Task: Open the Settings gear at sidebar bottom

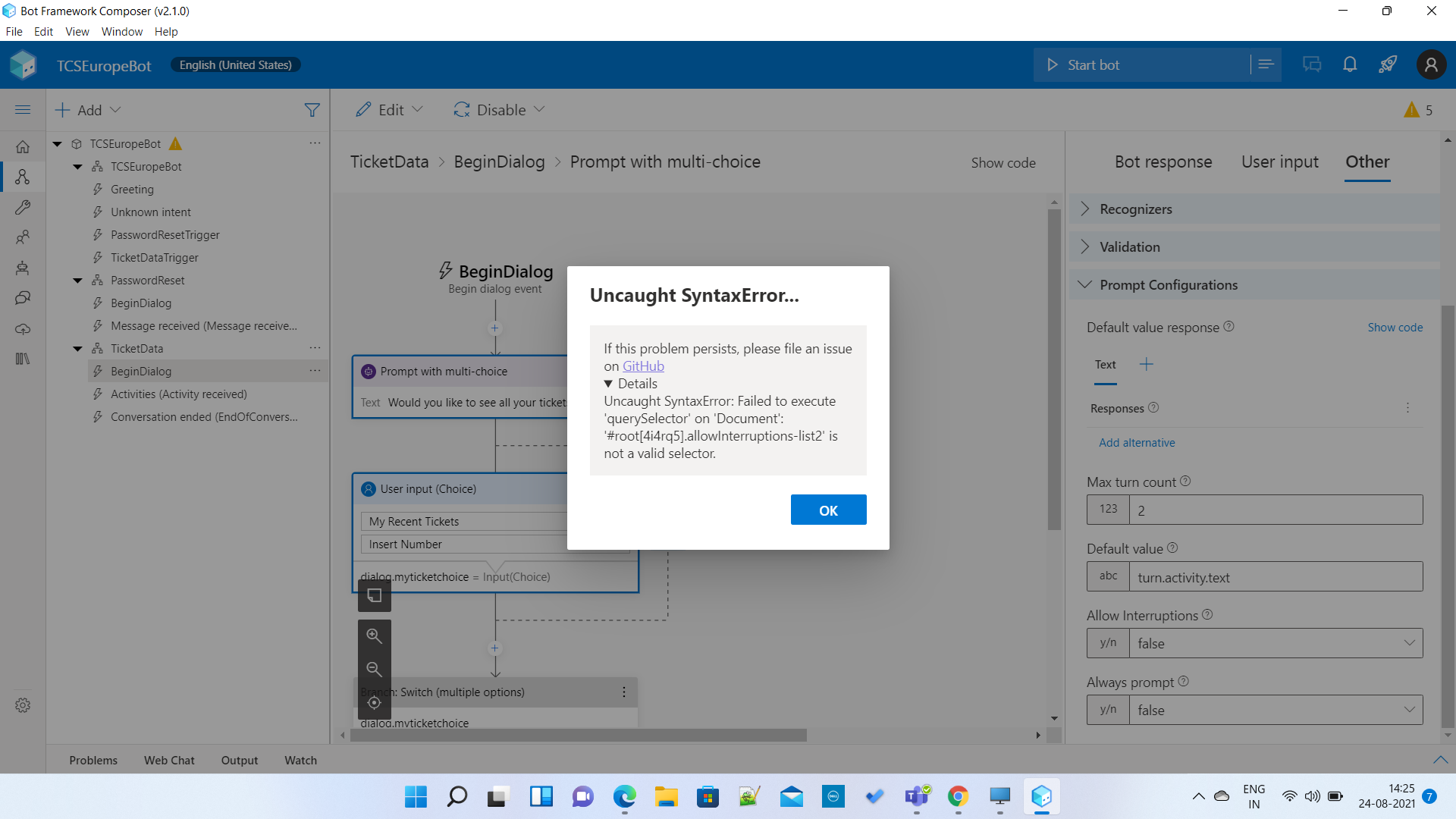Action: tap(23, 705)
